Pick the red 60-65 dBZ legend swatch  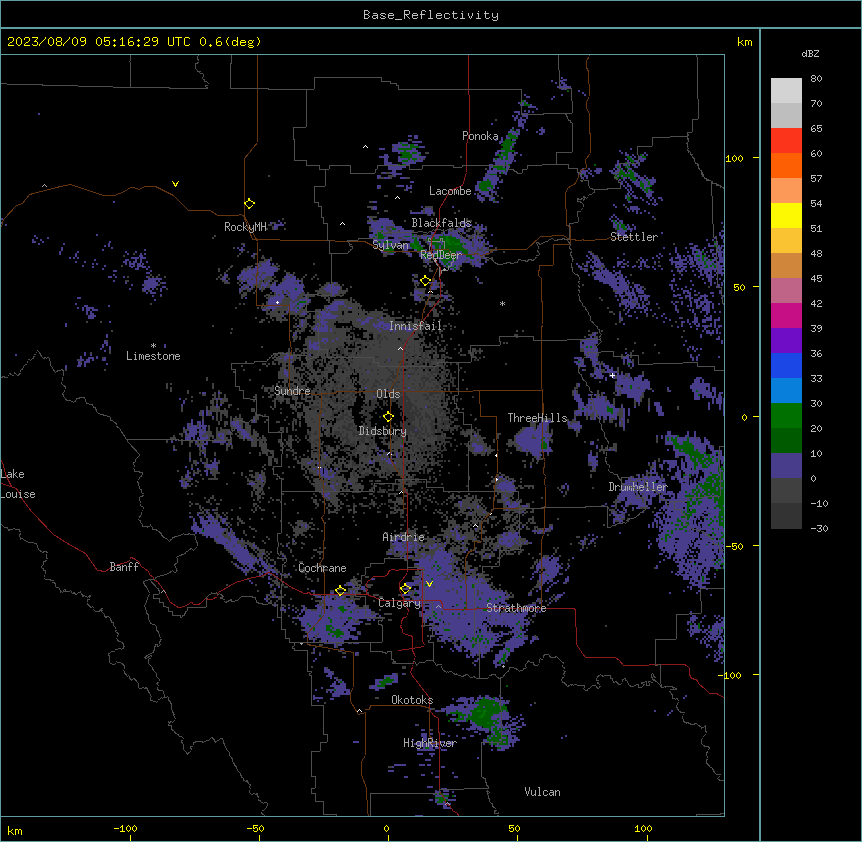click(x=786, y=141)
